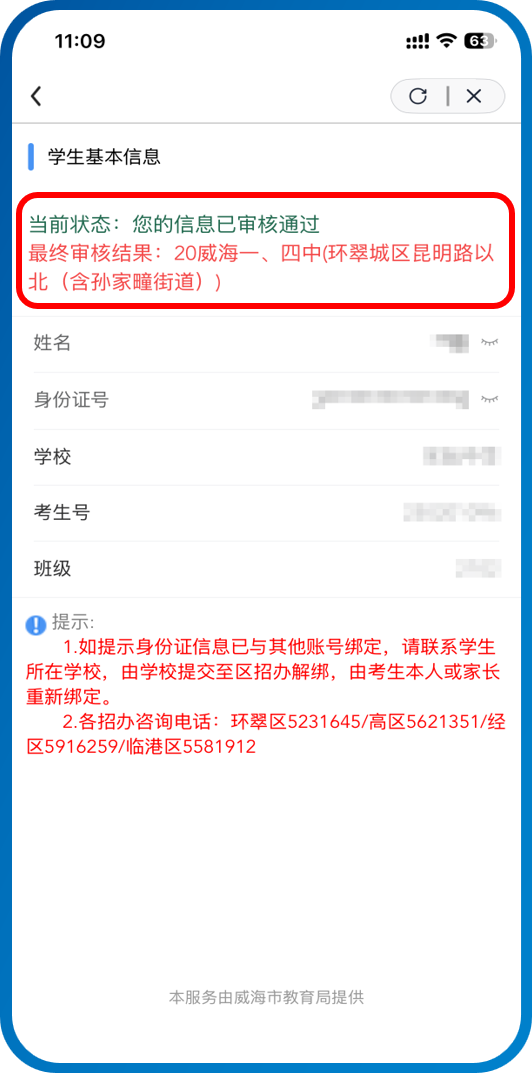Tap the blurred 考生号 value

pyautogui.click(x=452, y=512)
